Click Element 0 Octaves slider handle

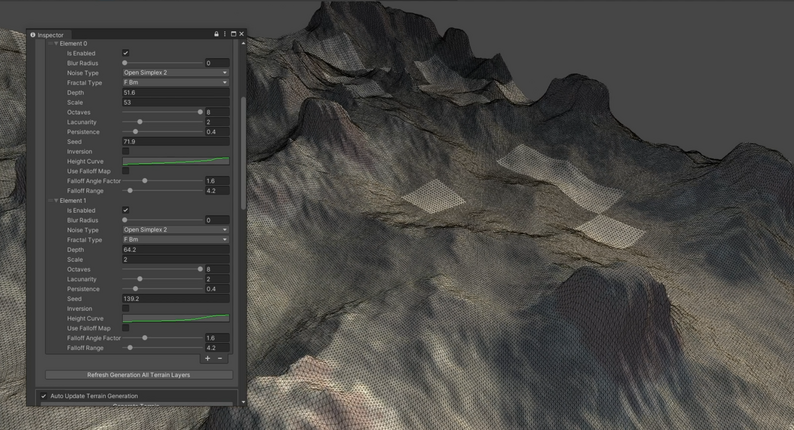pyautogui.click(x=200, y=112)
